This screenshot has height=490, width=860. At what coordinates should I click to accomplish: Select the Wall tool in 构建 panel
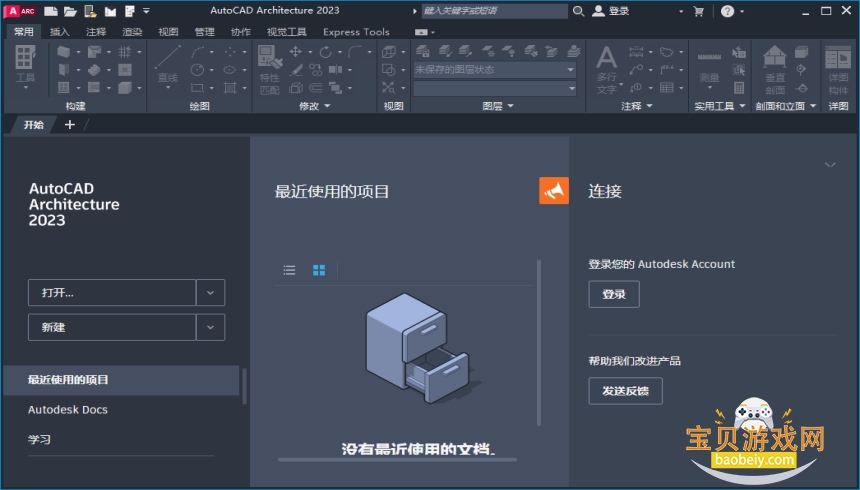(64, 52)
